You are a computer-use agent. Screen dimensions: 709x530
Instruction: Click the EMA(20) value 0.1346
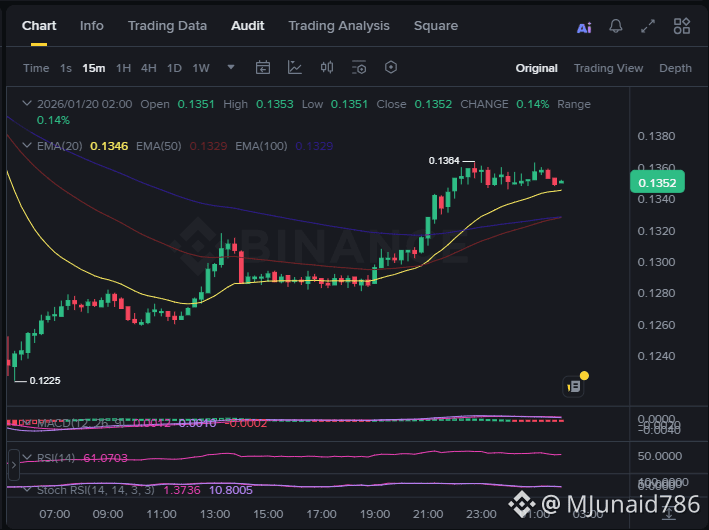point(109,146)
